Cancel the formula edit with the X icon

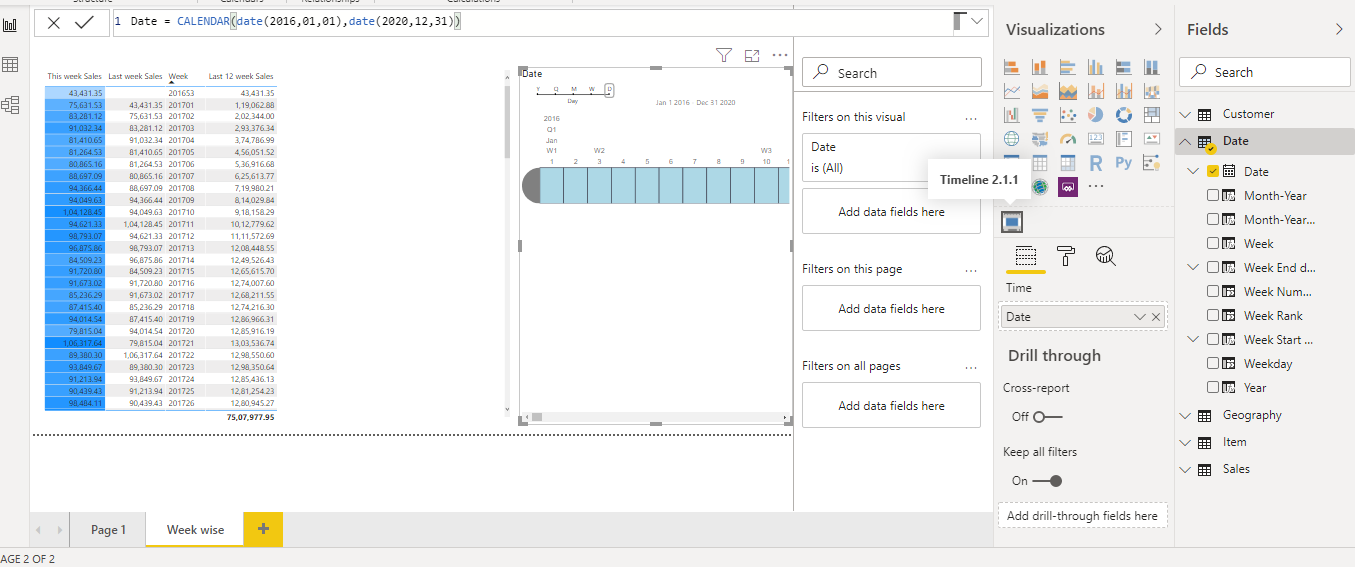(54, 22)
